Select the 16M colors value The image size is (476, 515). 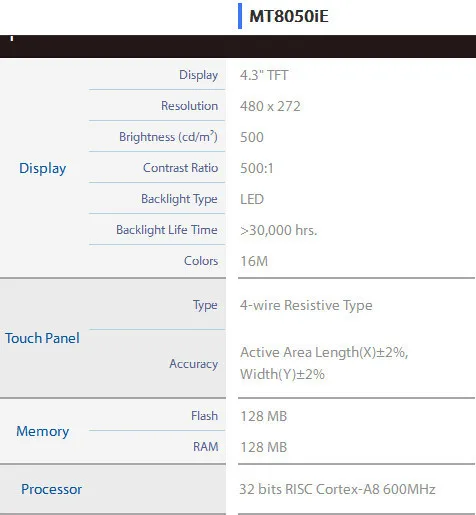click(254, 261)
